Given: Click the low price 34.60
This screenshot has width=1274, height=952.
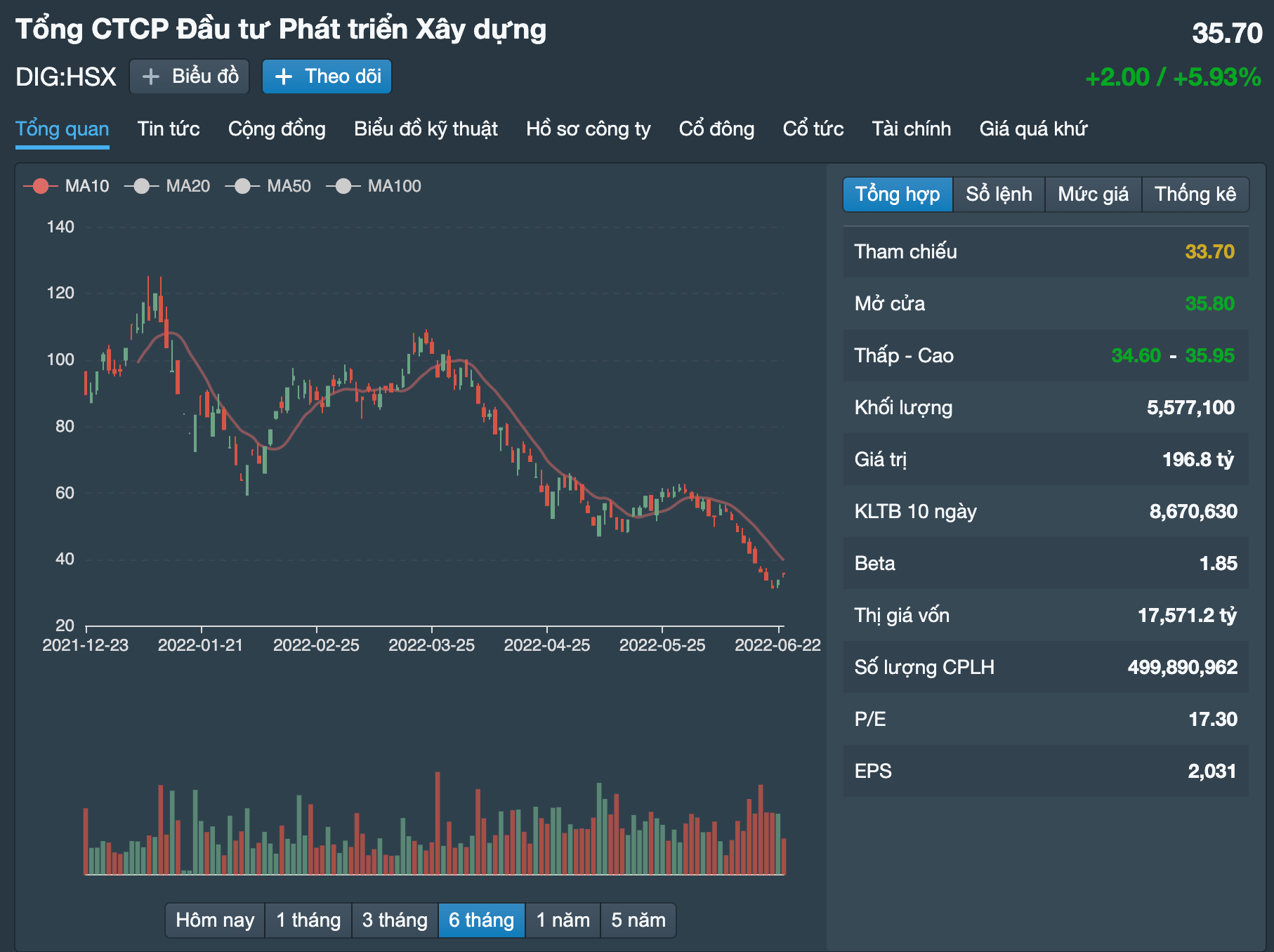Looking at the screenshot, I should point(1136,355).
